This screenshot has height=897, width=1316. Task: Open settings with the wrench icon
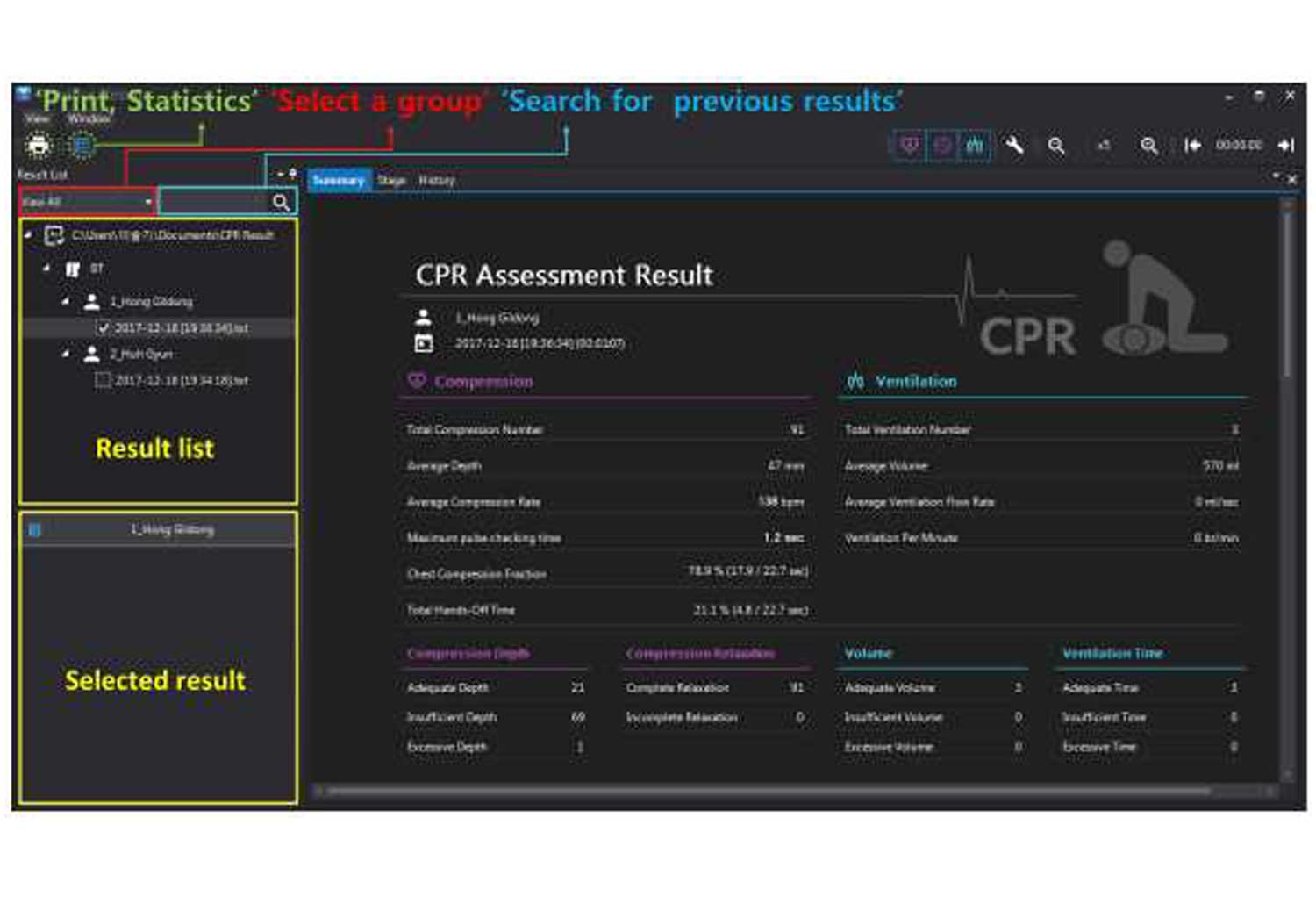pos(1015,147)
